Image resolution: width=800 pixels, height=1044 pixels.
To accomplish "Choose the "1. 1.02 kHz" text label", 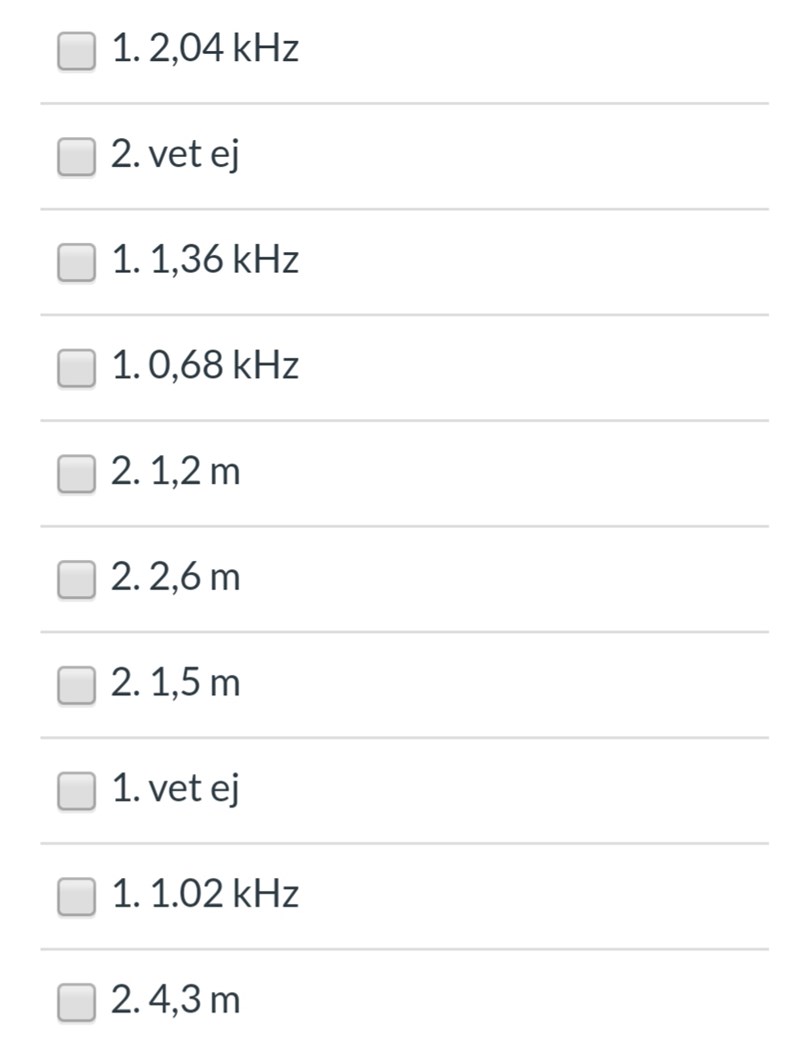I will click(205, 895).
